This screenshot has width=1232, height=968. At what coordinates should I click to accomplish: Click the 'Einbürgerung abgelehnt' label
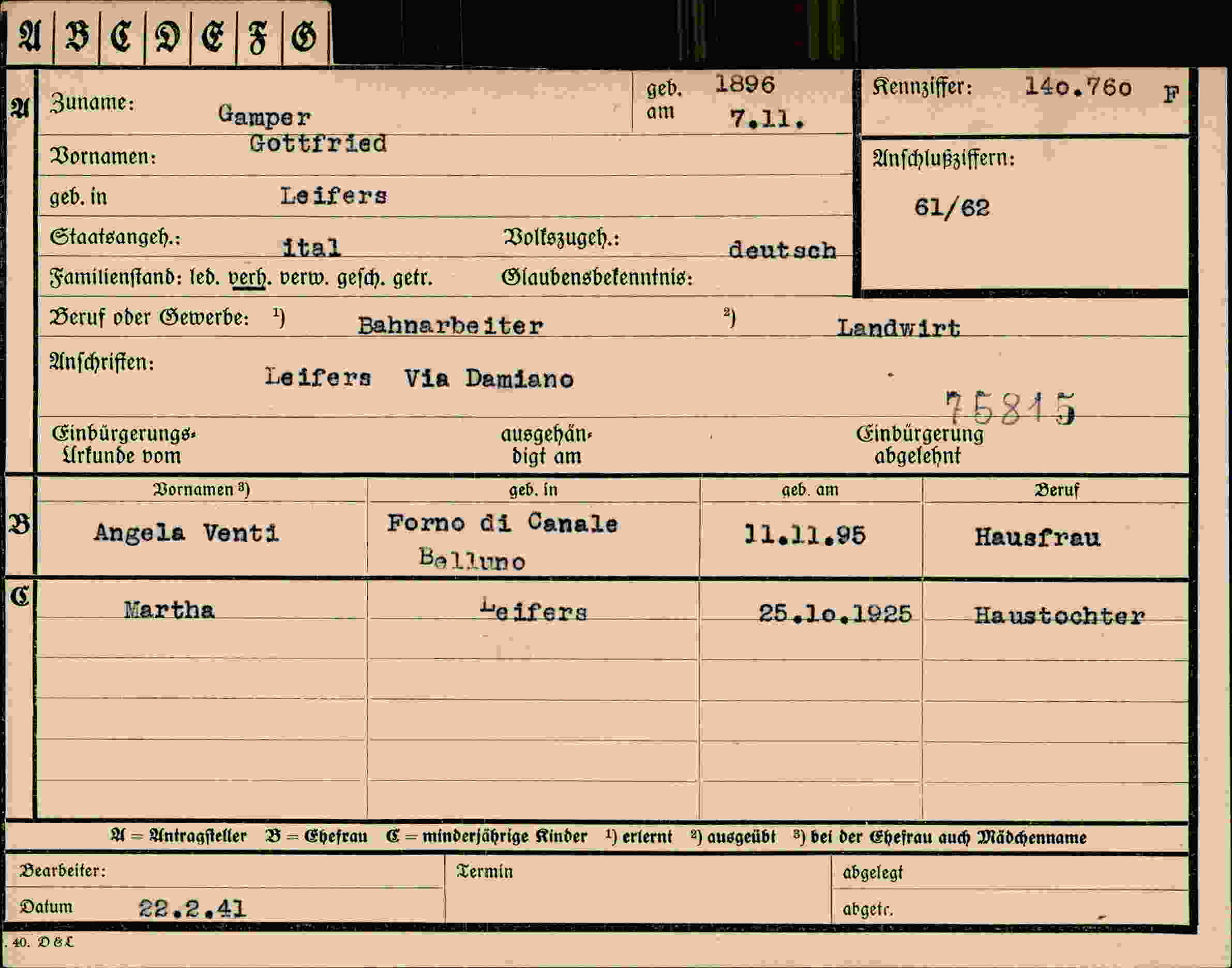920,445
